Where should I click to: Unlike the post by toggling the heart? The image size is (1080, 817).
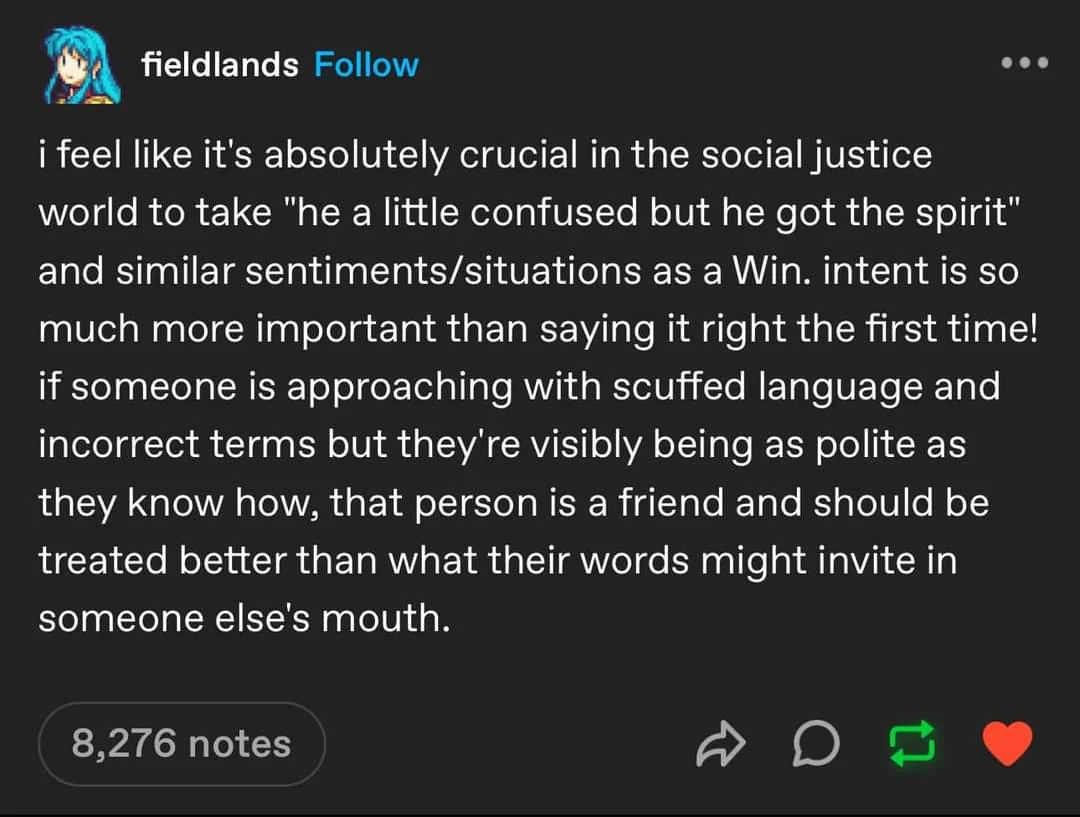(x=1008, y=743)
